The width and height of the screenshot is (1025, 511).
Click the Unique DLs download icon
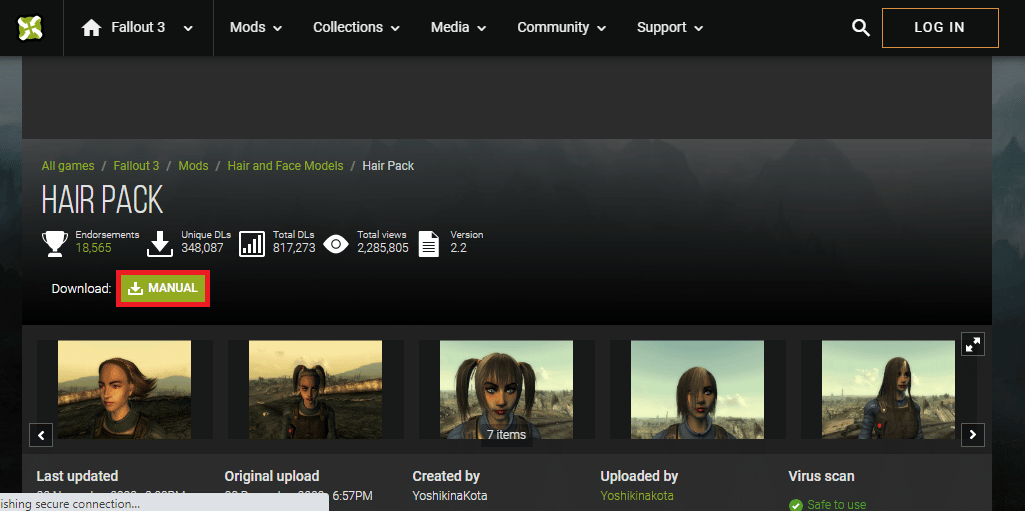160,244
